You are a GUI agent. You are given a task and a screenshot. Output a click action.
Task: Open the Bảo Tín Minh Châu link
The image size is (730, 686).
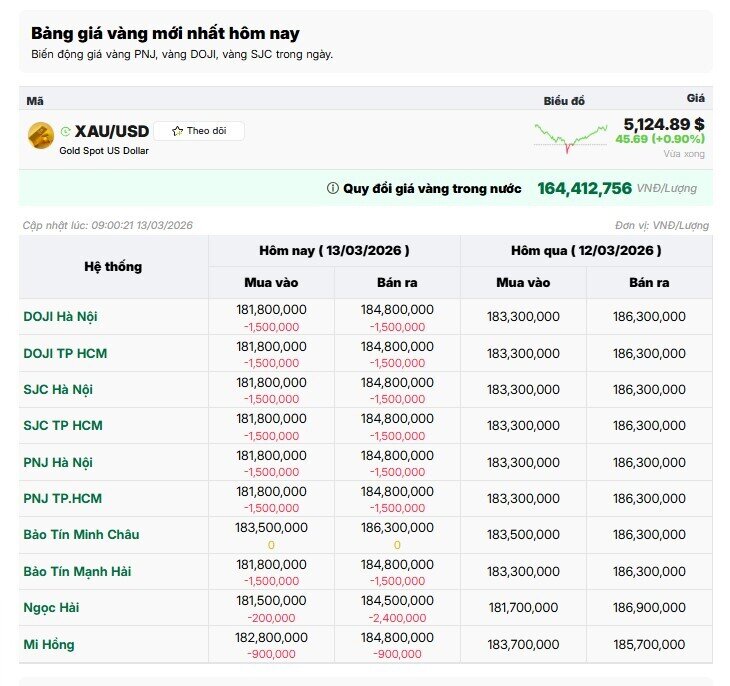(81, 535)
